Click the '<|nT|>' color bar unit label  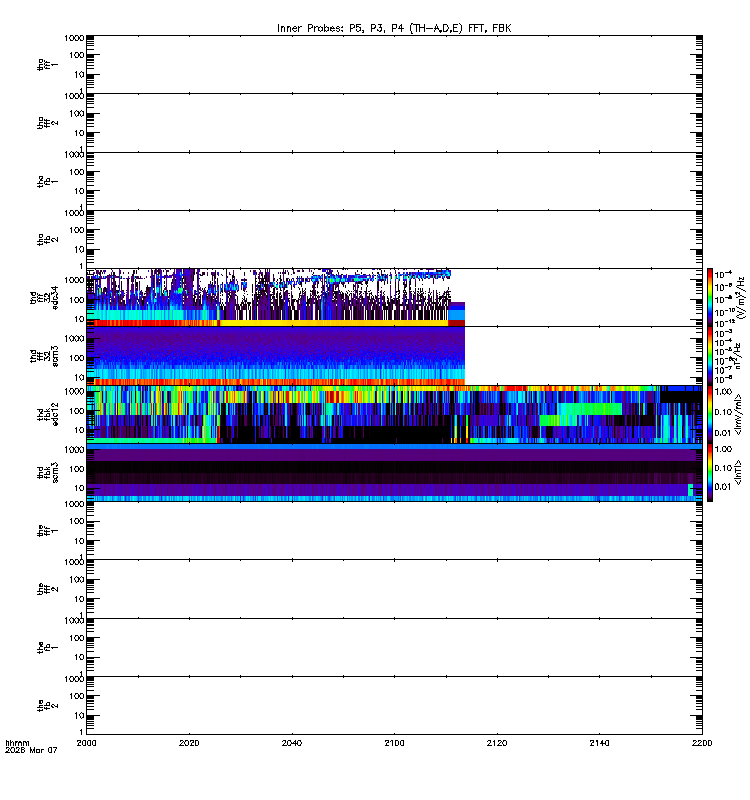coord(738,472)
